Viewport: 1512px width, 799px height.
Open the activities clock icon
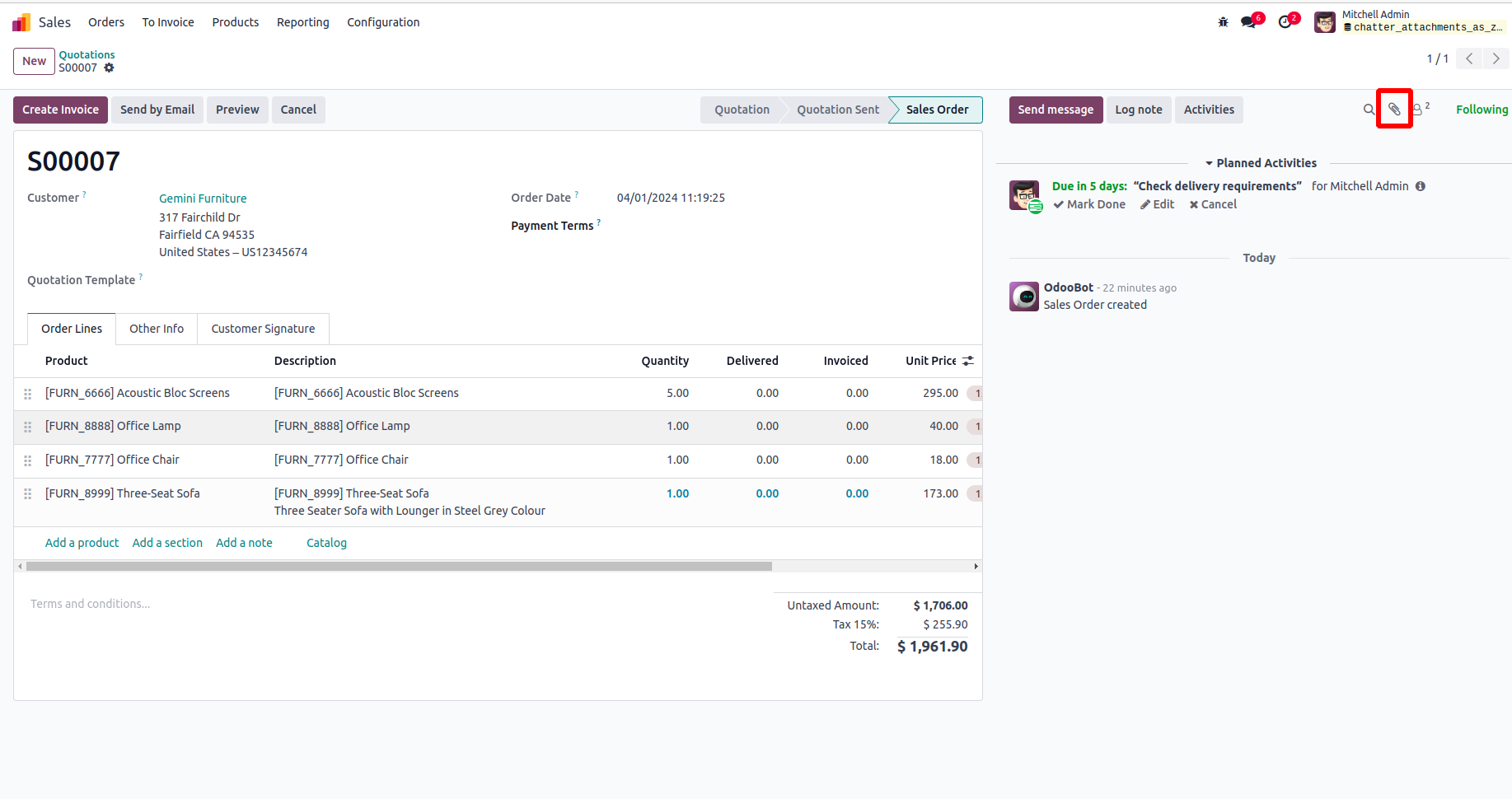click(x=1285, y=22)
